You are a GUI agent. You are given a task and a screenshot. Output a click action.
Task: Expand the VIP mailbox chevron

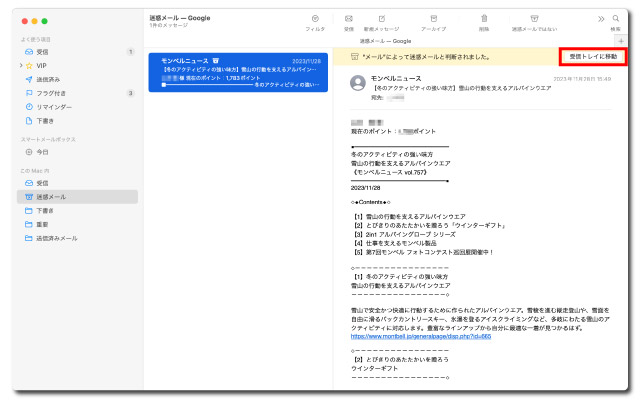point(21,66)
